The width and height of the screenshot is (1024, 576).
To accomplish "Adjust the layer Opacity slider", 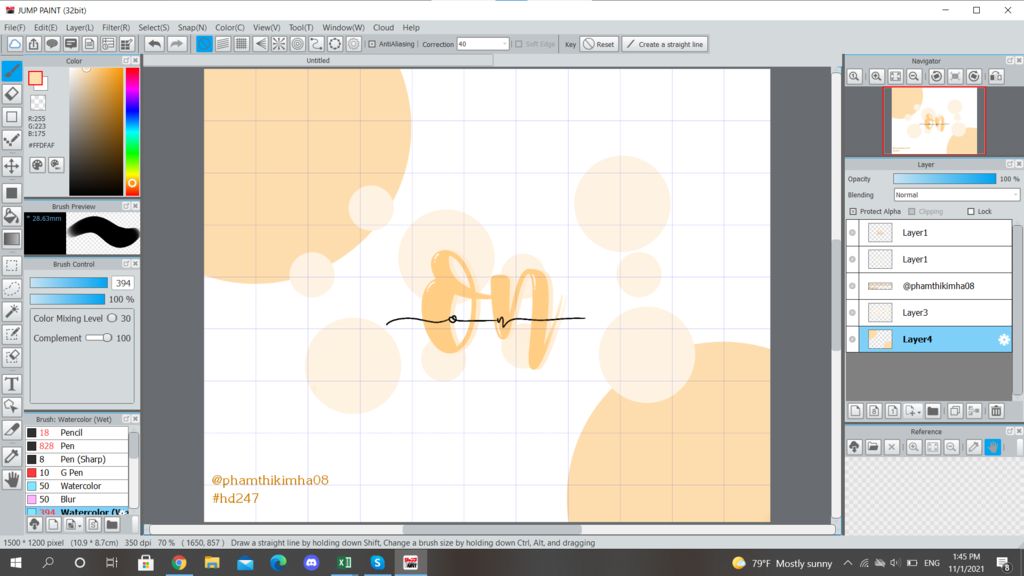I will click(944, 179).
